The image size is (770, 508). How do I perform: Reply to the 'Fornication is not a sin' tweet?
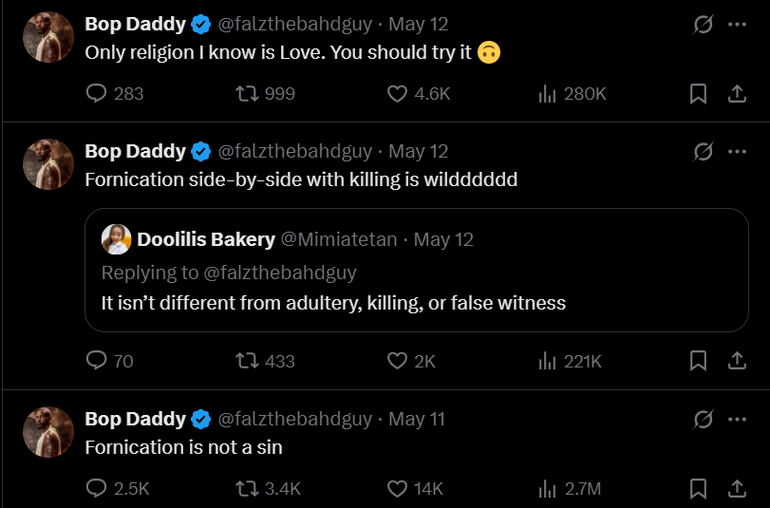[97, 489]
